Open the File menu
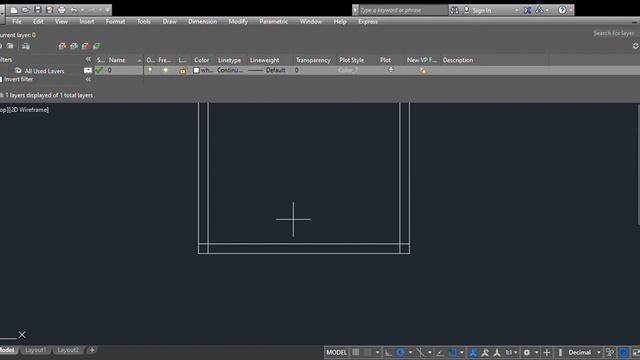This screenshot has height=360, width=640. (x=17, y=22)
